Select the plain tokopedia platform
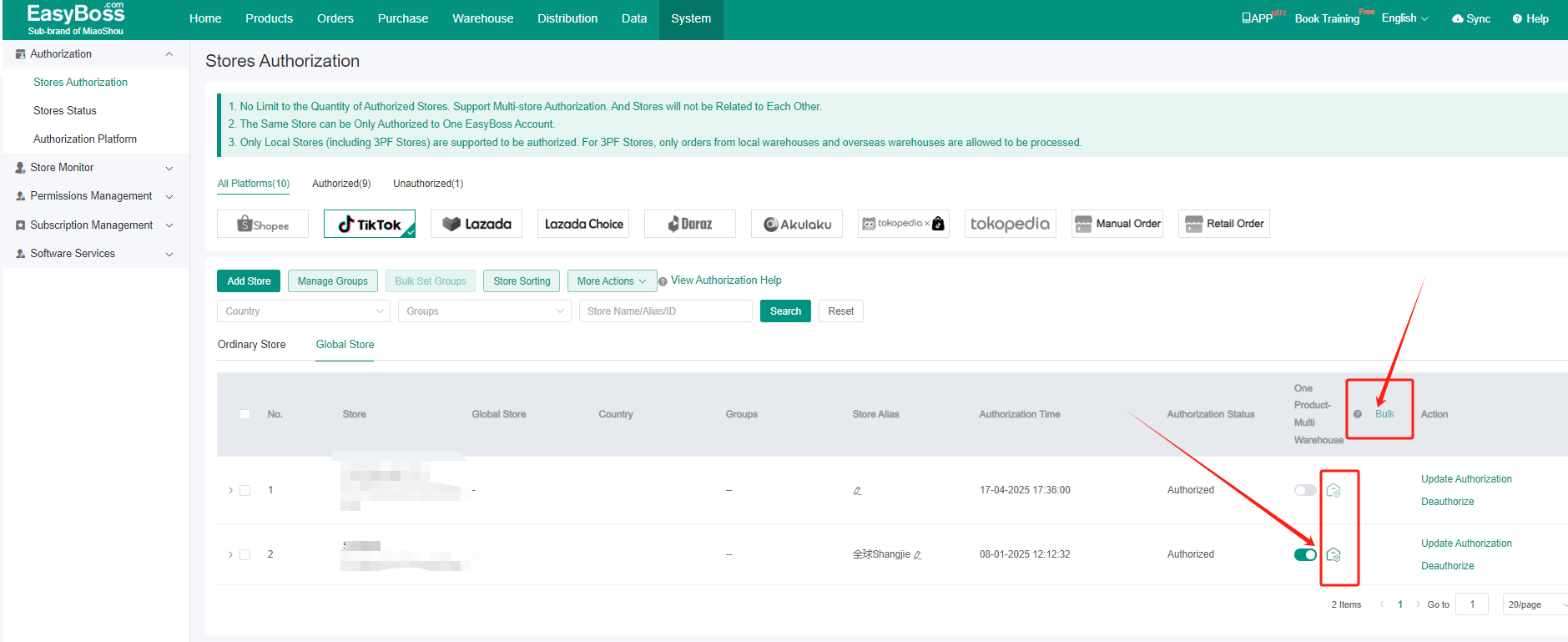 (1011, 224)
